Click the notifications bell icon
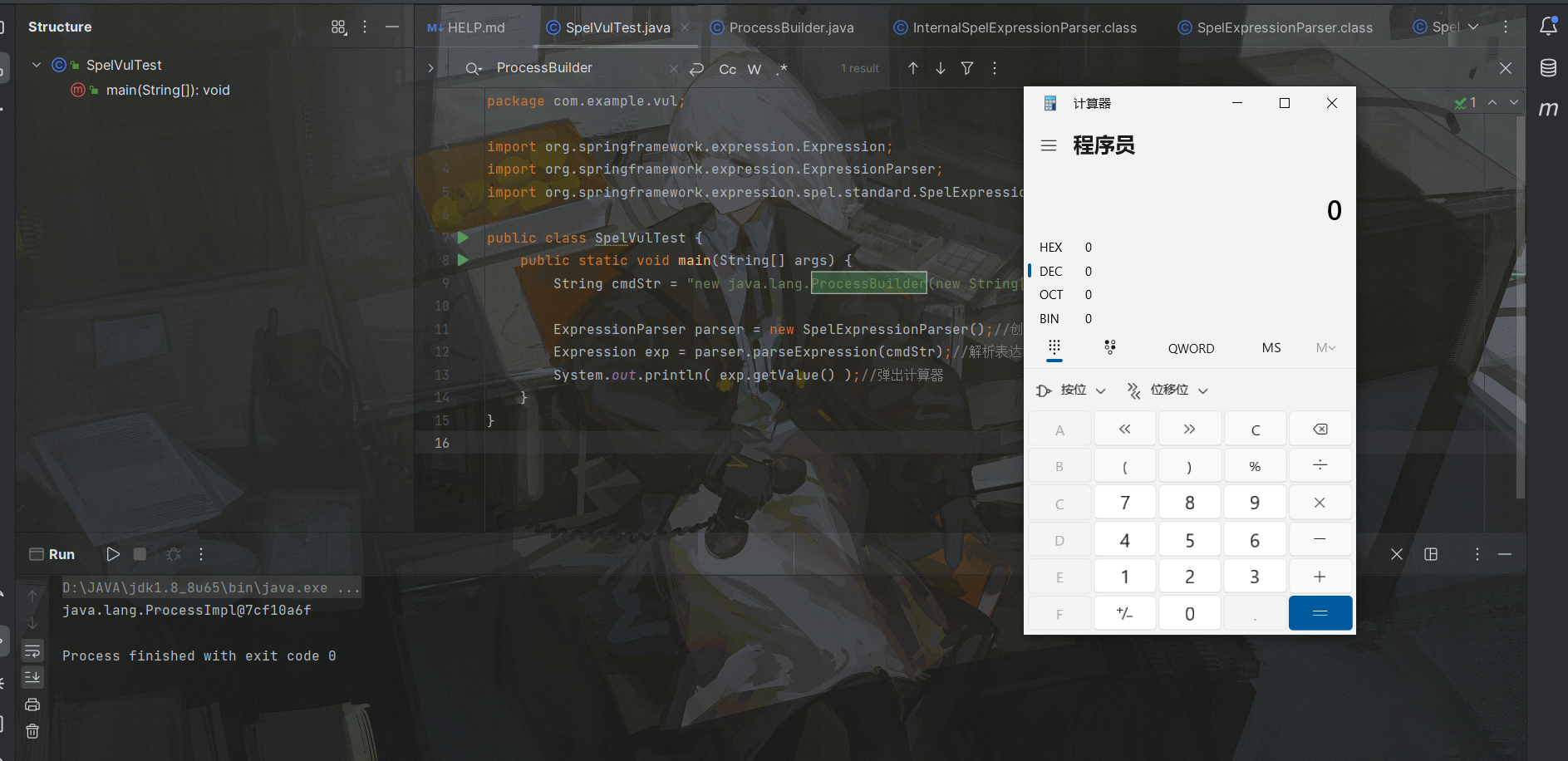The height and width of the screenshot is (761, 1568). coord(1548,27)
